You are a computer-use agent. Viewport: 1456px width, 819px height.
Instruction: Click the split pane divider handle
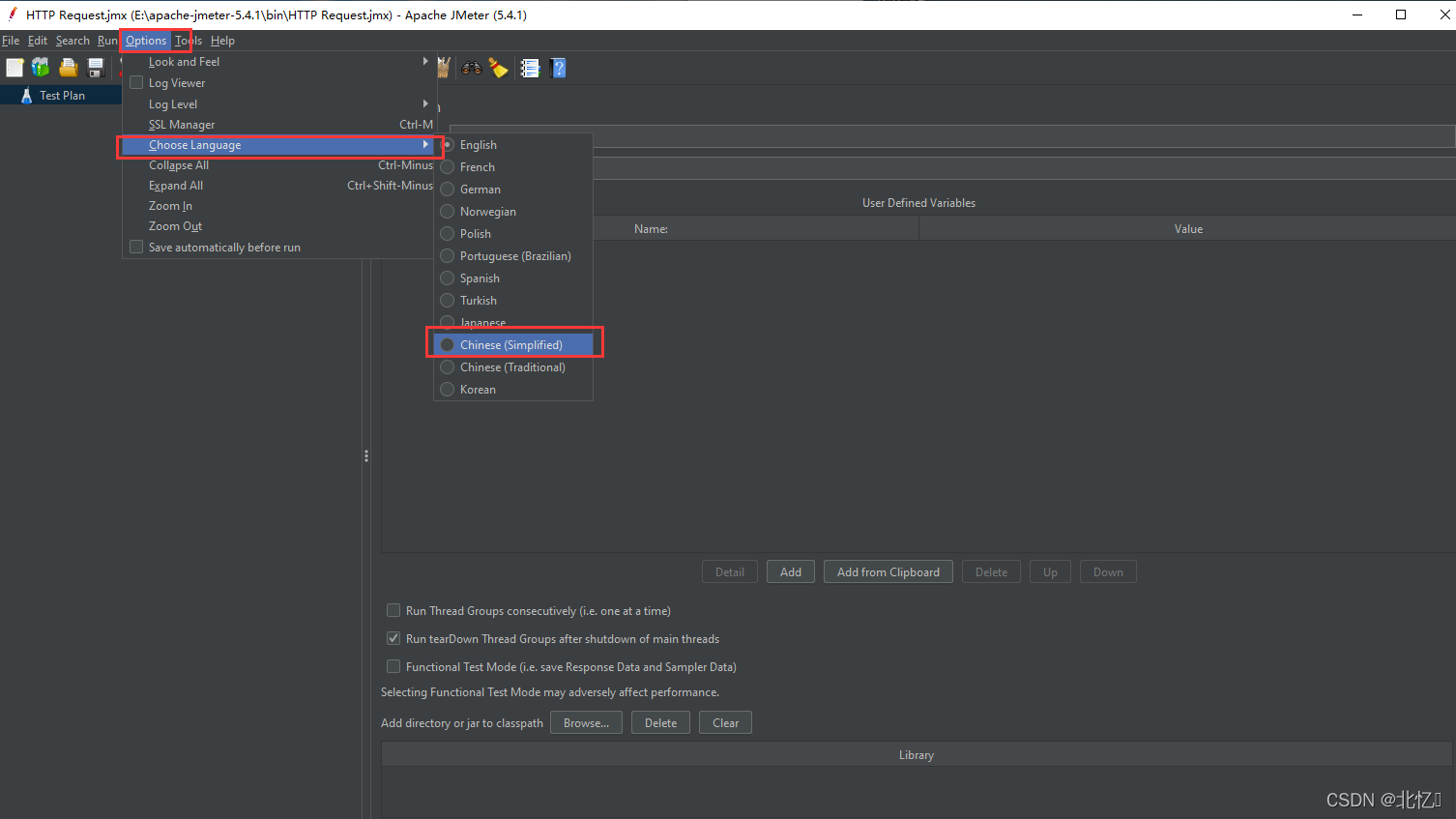coord(366,455)
